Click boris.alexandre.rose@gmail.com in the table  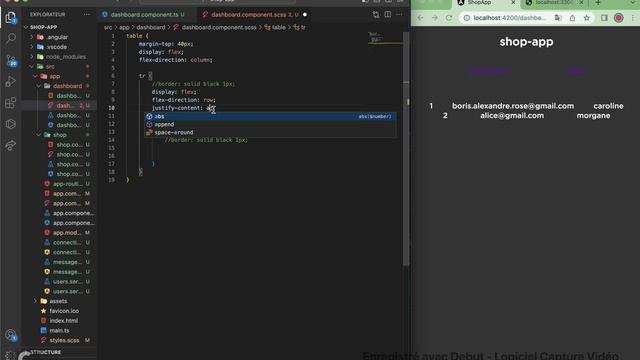513,106
